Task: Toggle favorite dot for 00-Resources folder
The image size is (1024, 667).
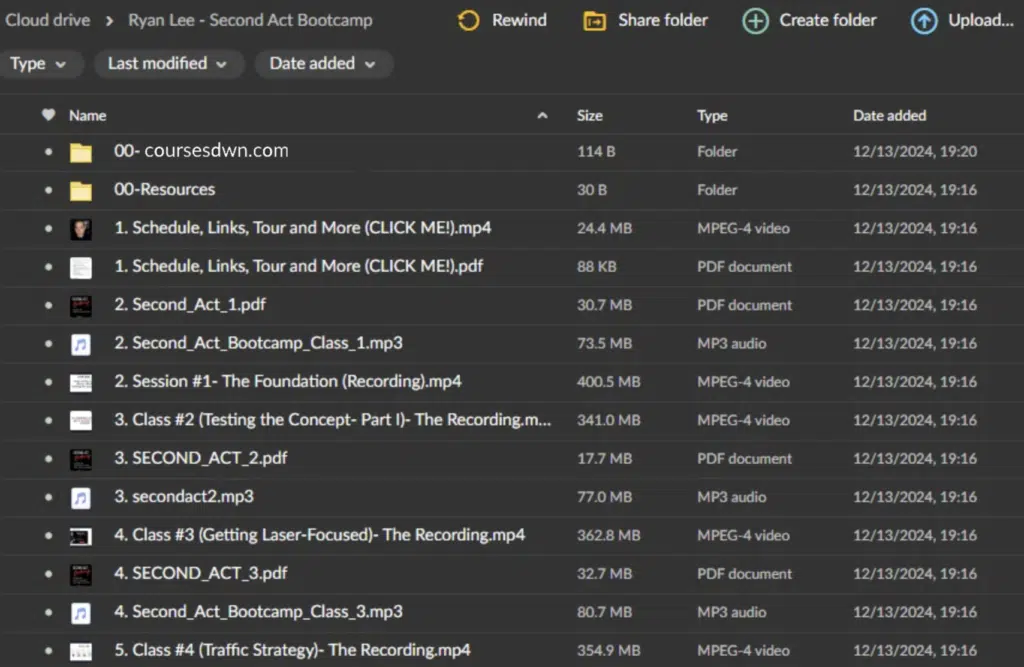Action: point(48,190)
